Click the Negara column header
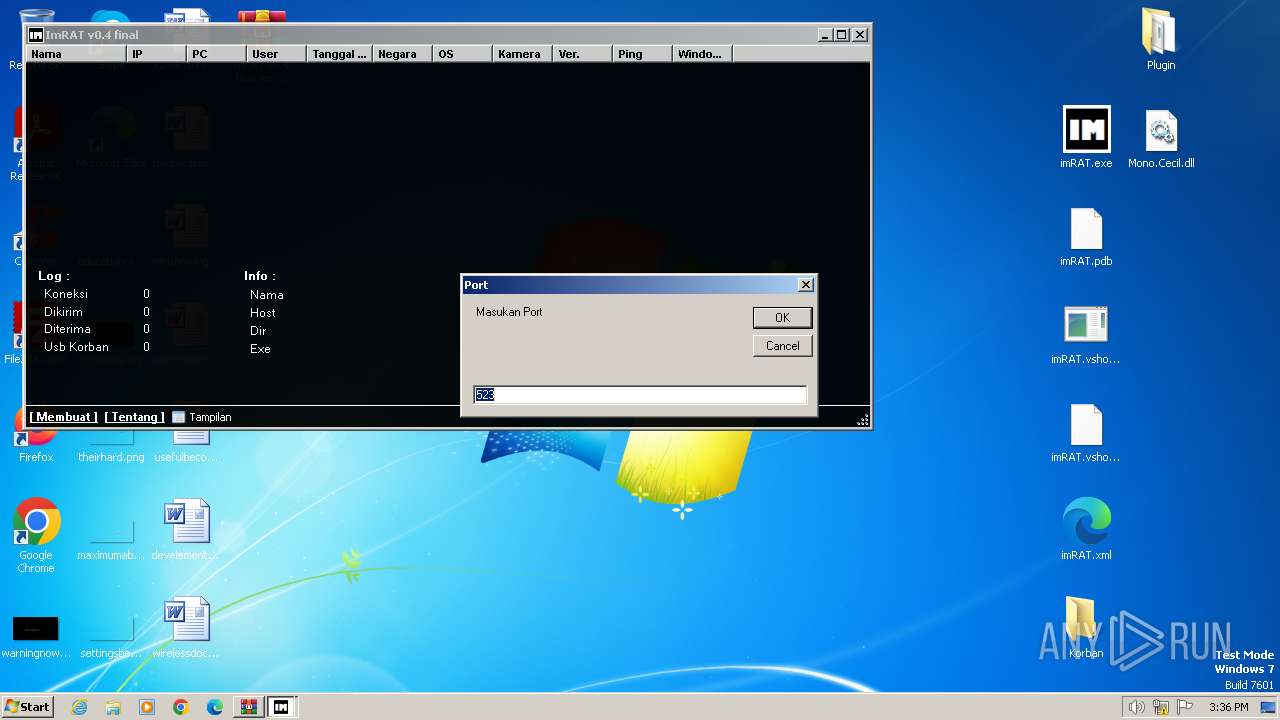 [x=403, y=54]
